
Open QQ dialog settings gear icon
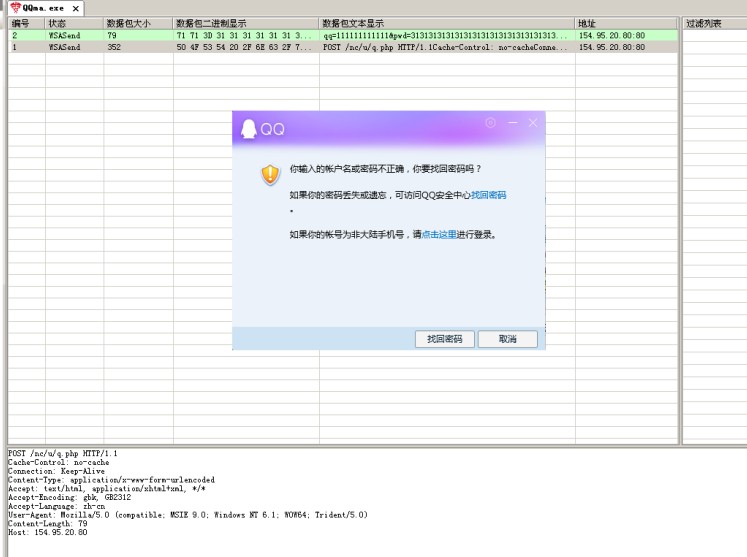coord(490,123)
